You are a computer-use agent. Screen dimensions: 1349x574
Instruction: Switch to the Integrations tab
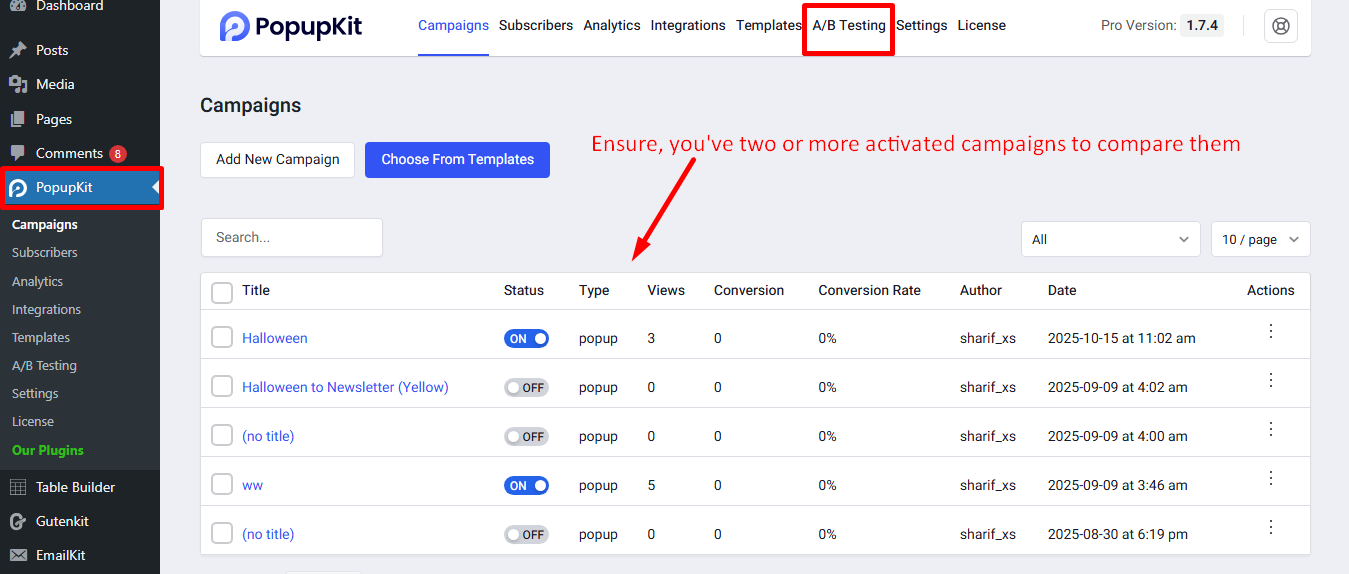point(688,25)
